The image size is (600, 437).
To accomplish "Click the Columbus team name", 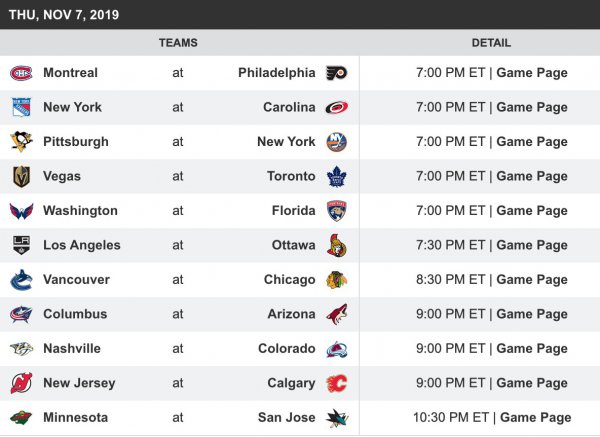I will click(x=75, y=314).
